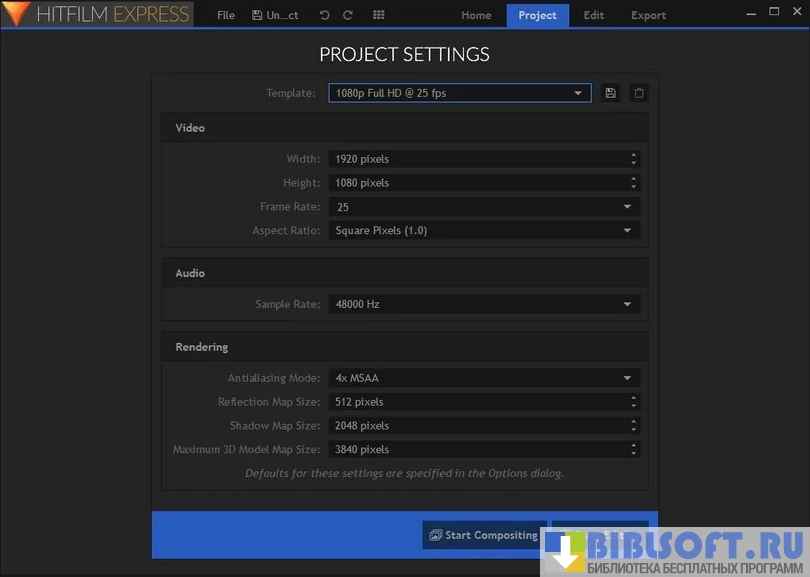Image resolution: width=810 pixels, height=577 pixels.
Task: Click the untitled project save icon
Action: [x=258, y=15]
